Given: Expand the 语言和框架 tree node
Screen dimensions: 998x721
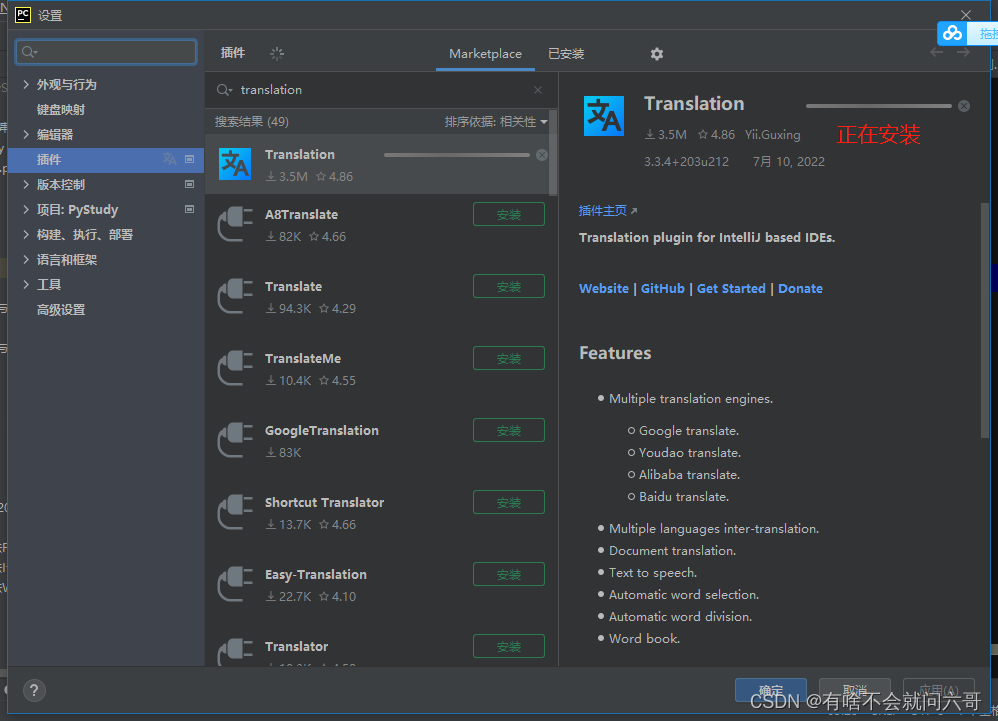Looking at the screenshot, I should (x=26, y=260).
